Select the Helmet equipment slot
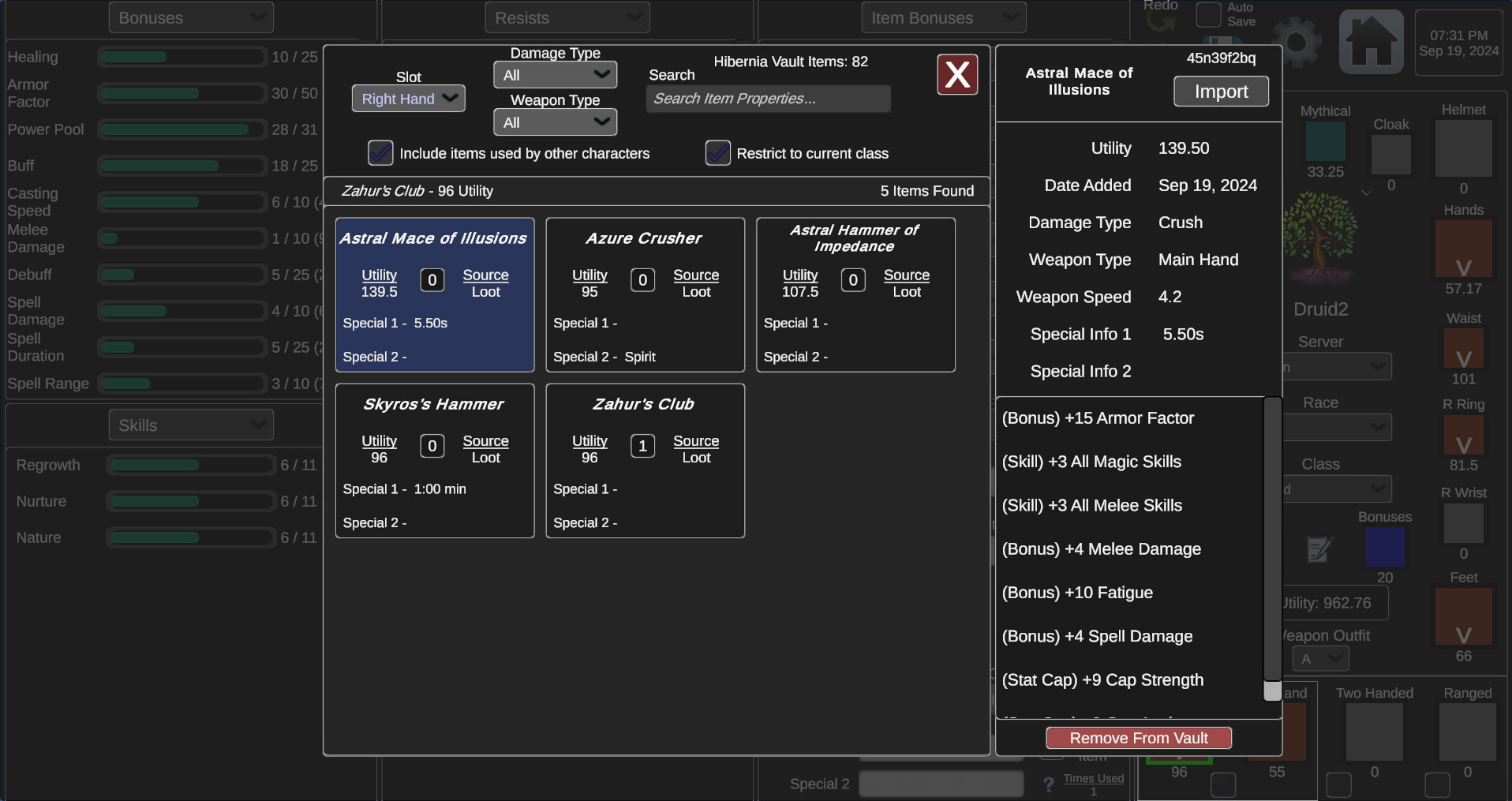 (1464, 148)
